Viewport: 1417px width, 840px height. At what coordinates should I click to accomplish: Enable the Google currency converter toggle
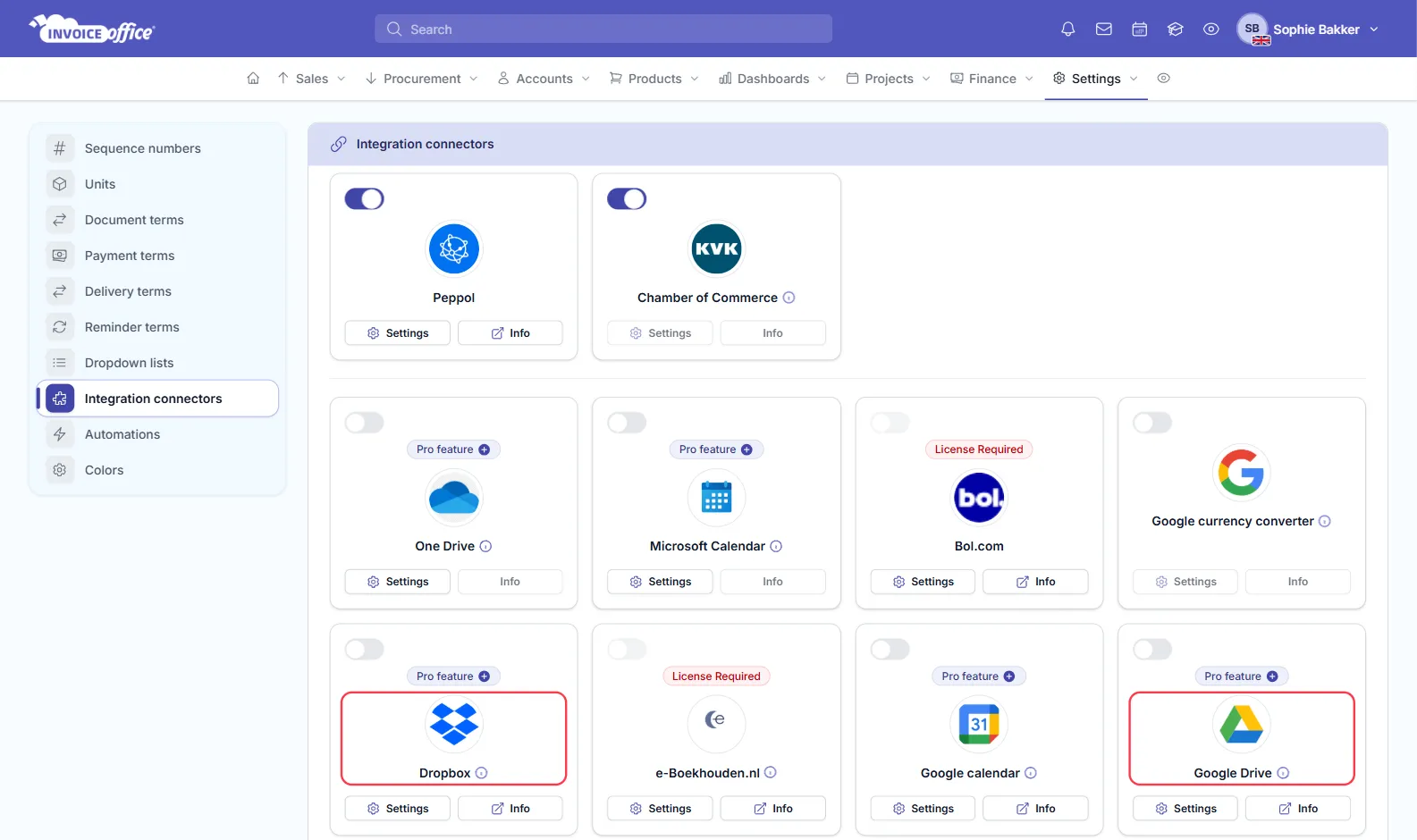[1152, 422]
